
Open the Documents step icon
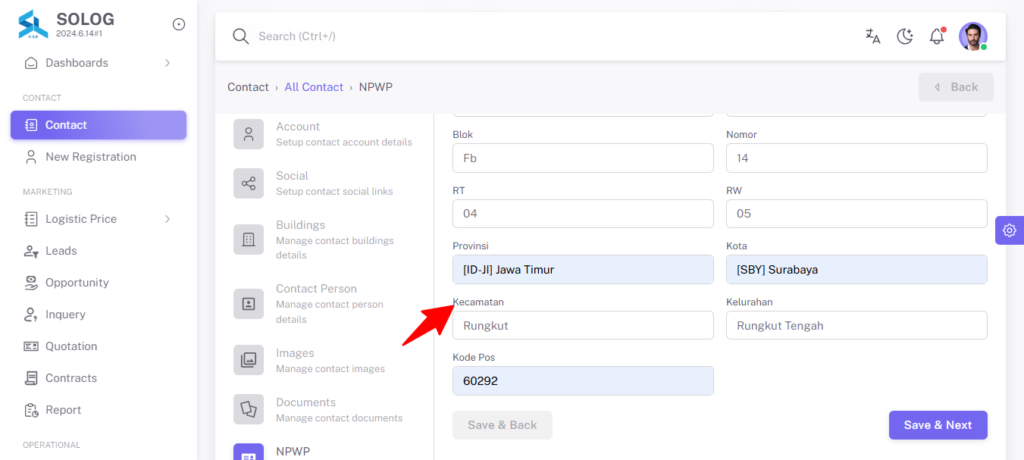249,409
